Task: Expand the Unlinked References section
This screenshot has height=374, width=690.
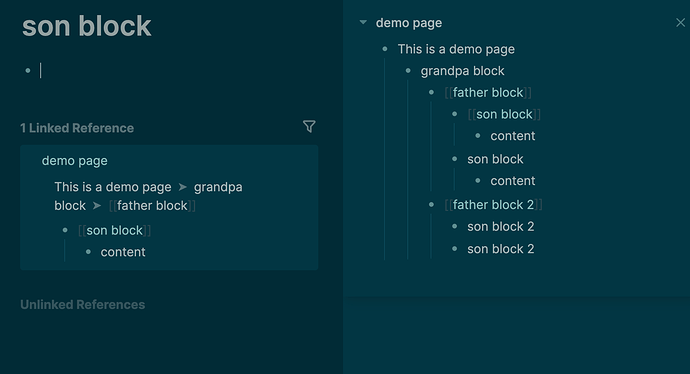Action: coord(83,304)
